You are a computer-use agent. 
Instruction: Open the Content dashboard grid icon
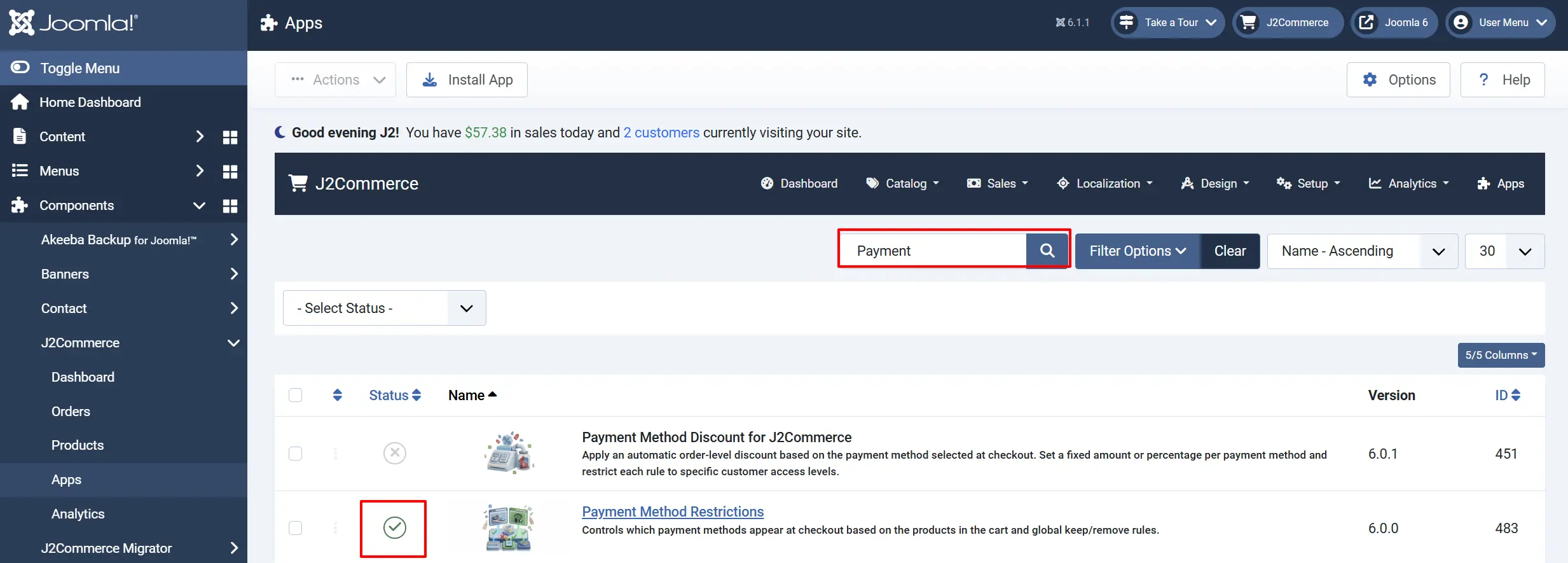tap(230, 137)
